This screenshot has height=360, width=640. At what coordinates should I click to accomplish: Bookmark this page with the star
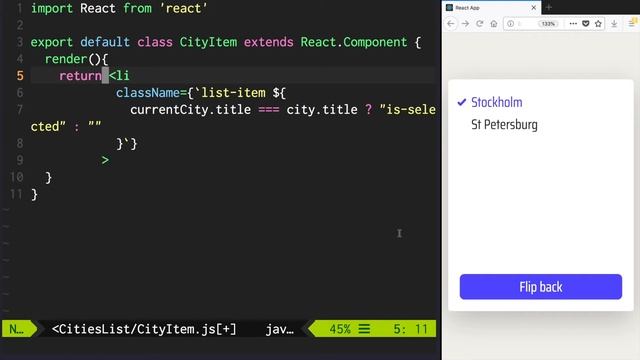coord(598,24)
